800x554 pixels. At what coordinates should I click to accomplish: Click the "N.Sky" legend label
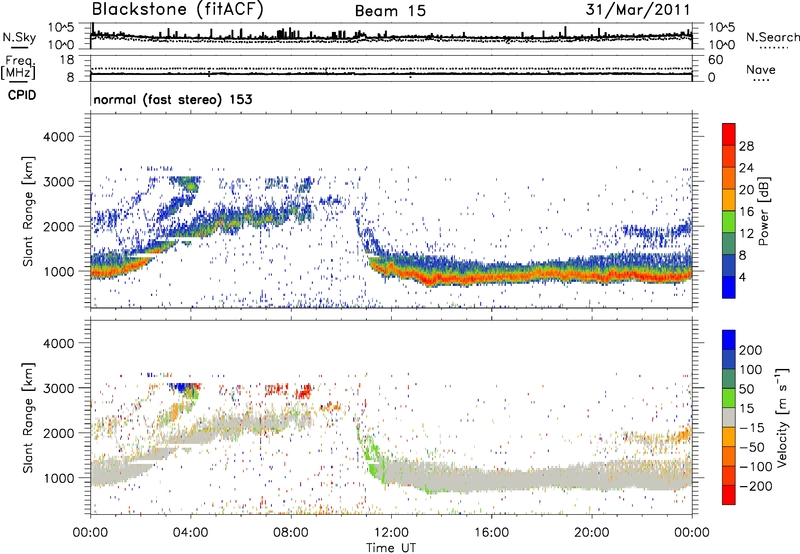point(19,37)
